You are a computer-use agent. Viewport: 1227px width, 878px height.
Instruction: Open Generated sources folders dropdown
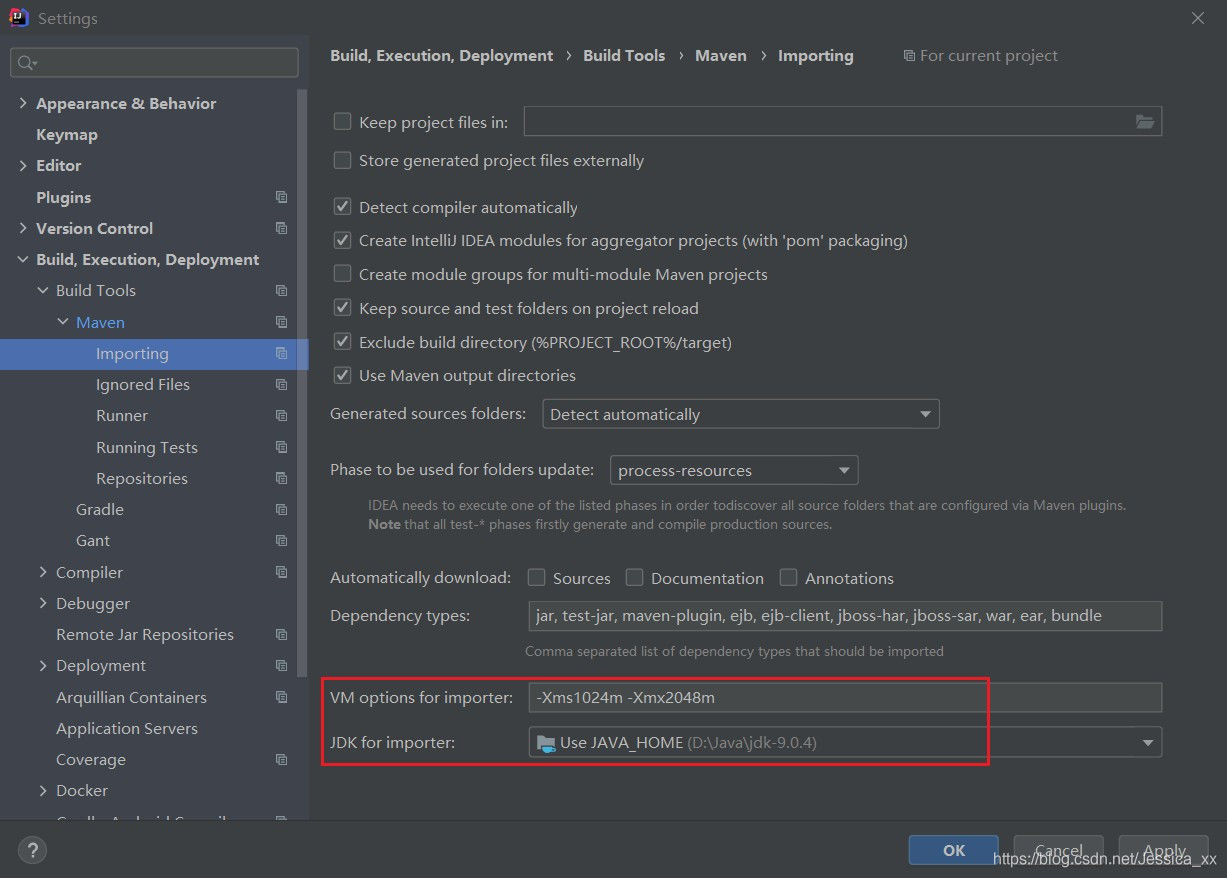coord(741,414)
